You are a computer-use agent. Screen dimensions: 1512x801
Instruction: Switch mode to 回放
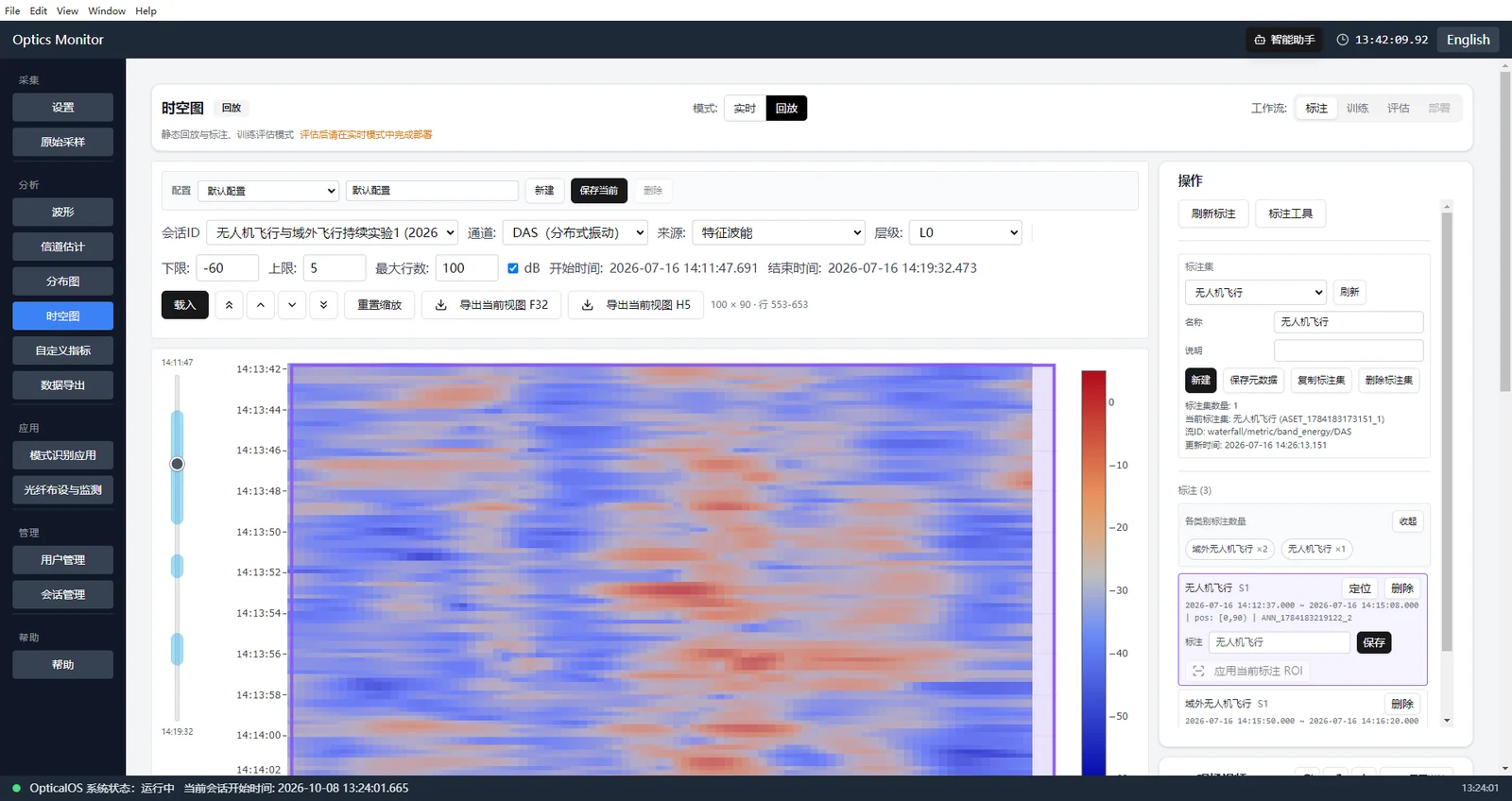pyautogui.click(x=786, y=109)
